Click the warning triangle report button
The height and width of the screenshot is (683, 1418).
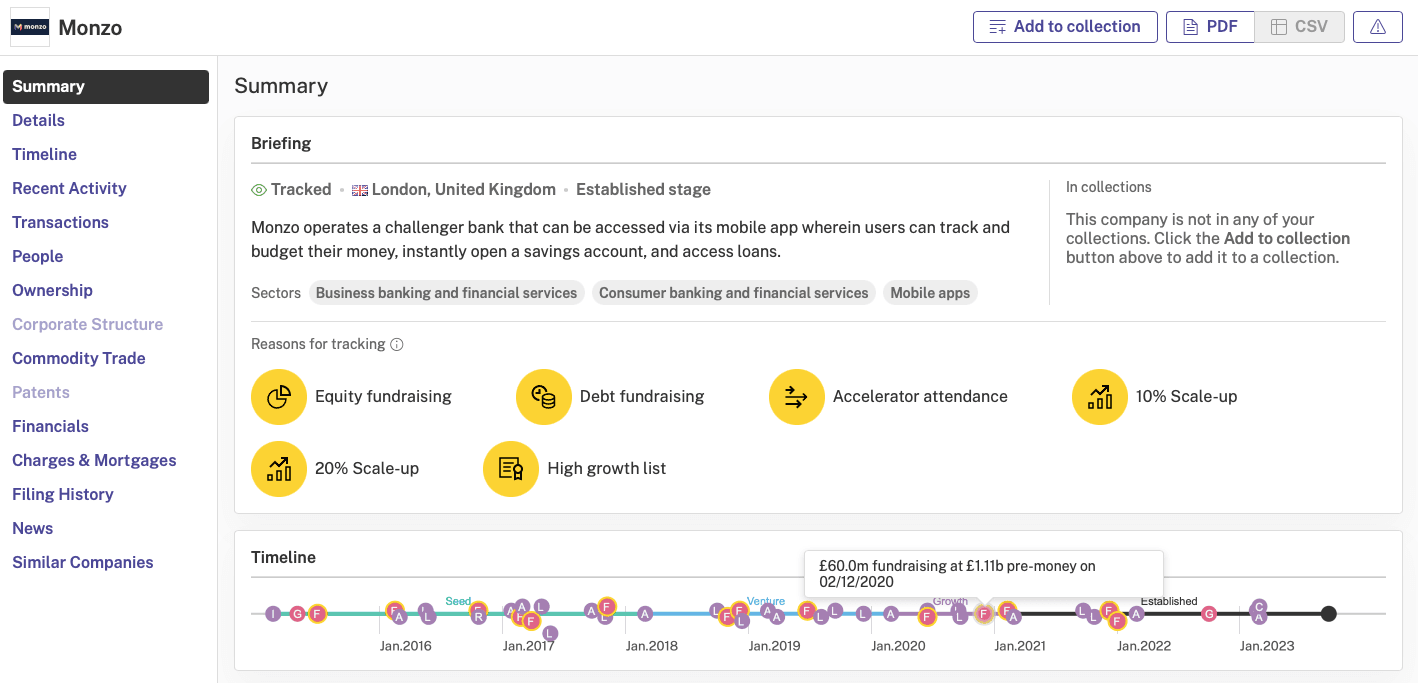point(1378,27)
